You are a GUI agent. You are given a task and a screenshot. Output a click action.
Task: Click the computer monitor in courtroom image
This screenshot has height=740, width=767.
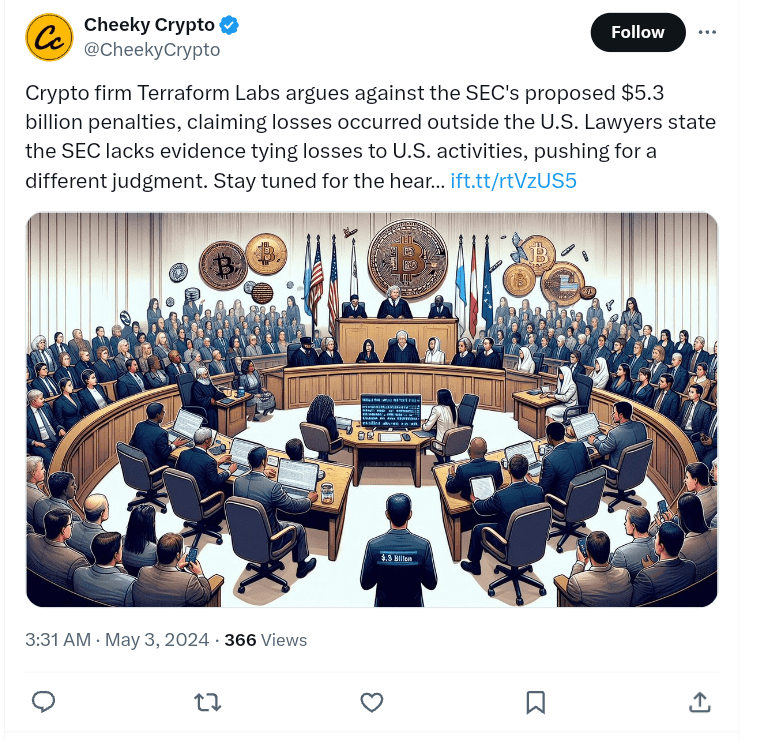[x=390, y=410]
